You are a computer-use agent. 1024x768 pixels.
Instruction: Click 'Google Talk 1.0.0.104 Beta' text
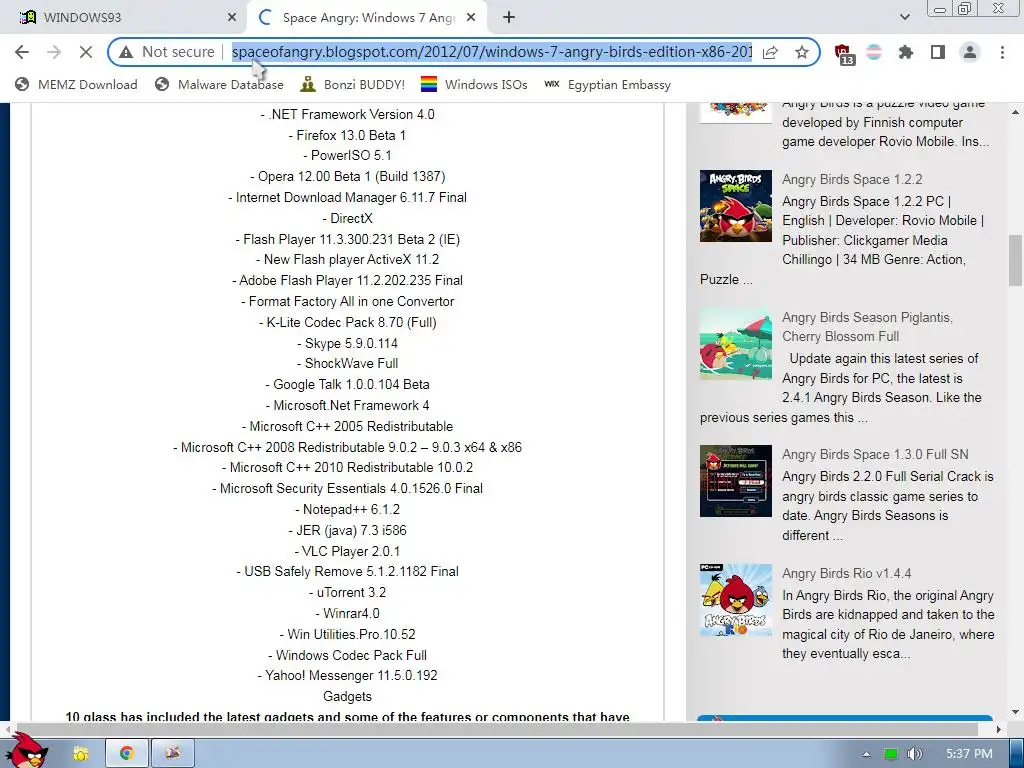point(351,384)
